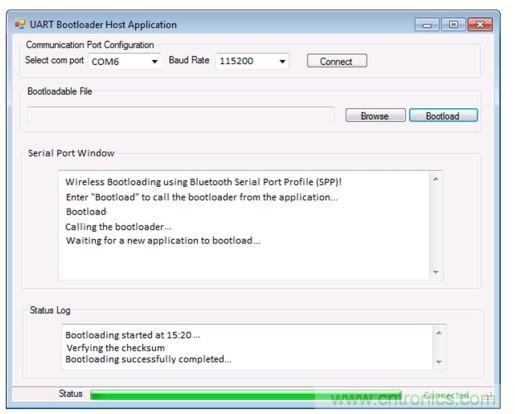515x414 pixels.
Task: Click the 'Bootloading started at 15:20' log line
Action: 133,335
